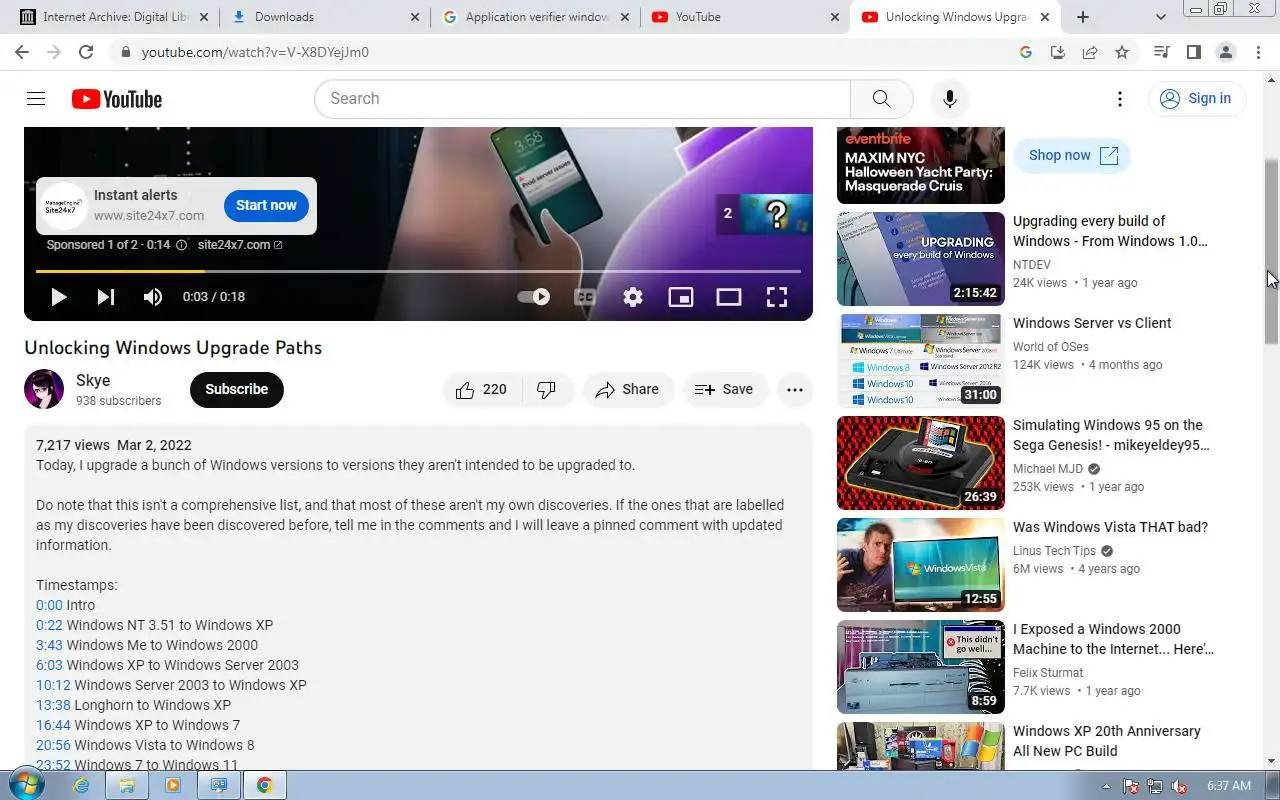Jump to timestamp 6:03 XP to Server 2003

49,665
